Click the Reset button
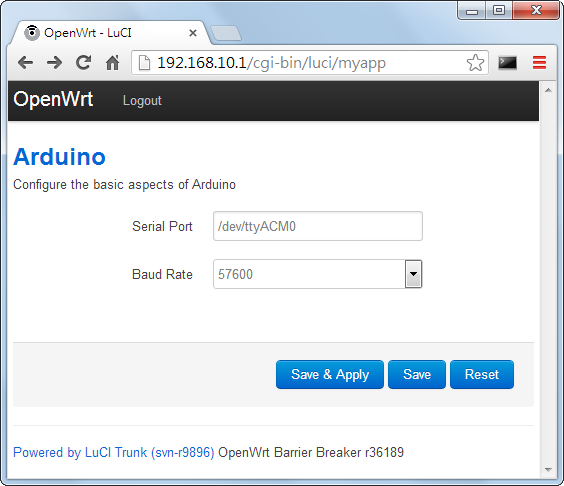 point(482,374)
